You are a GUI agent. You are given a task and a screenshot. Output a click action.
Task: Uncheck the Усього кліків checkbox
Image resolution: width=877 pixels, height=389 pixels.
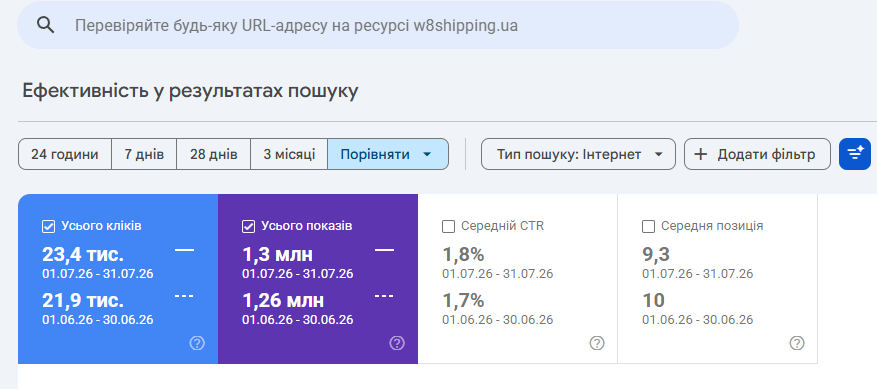click(x=49, y=226)
